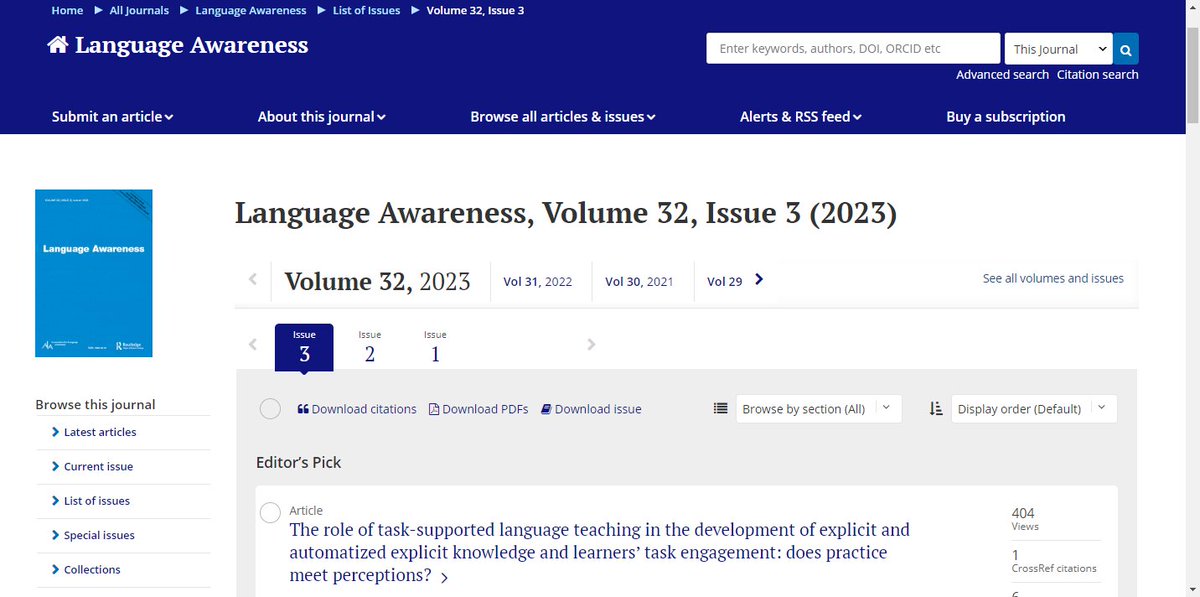
Task: Go to the next volume arrow
Action: coord(759,280)
